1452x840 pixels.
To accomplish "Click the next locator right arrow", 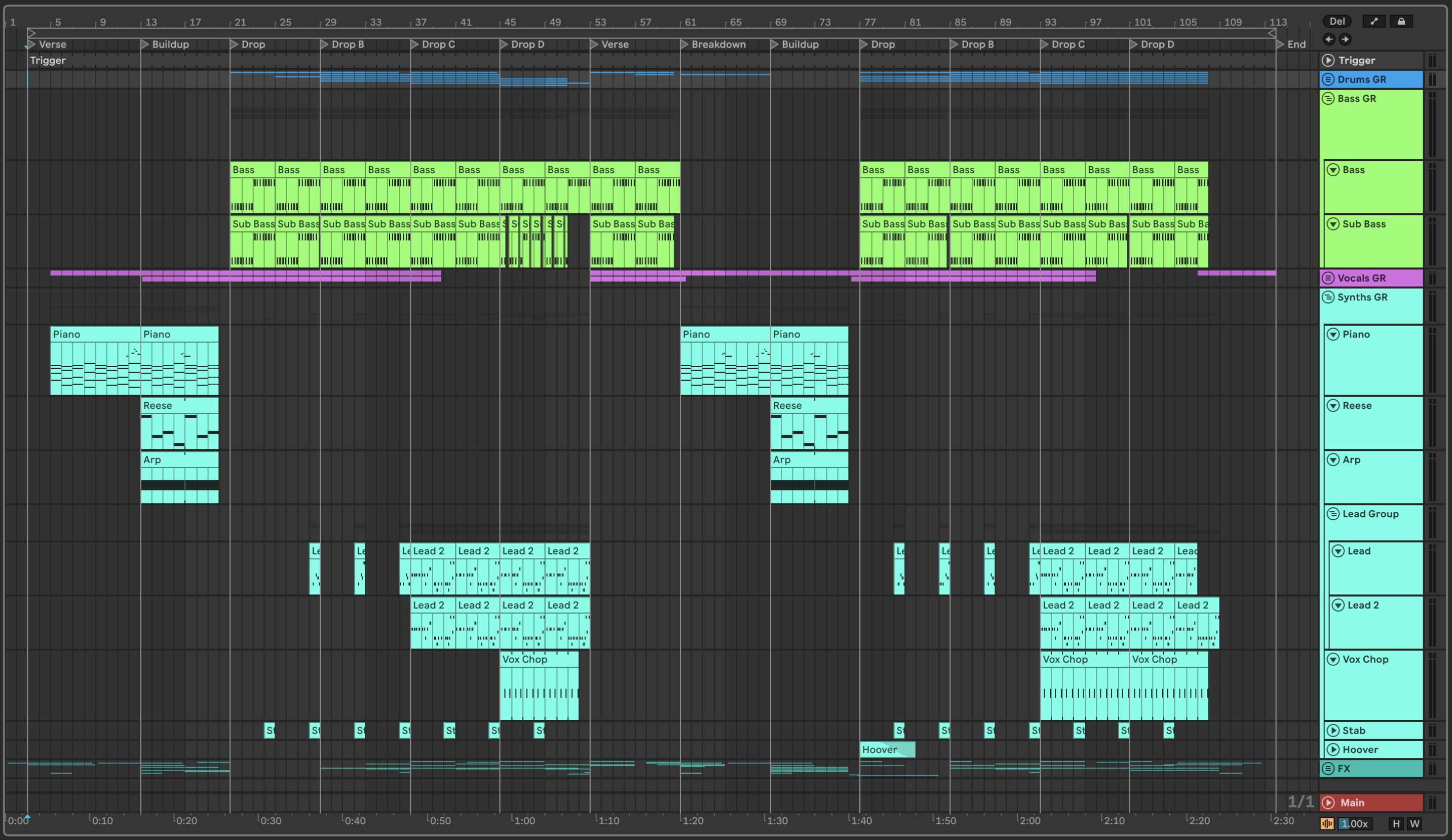I will 1345,39.
